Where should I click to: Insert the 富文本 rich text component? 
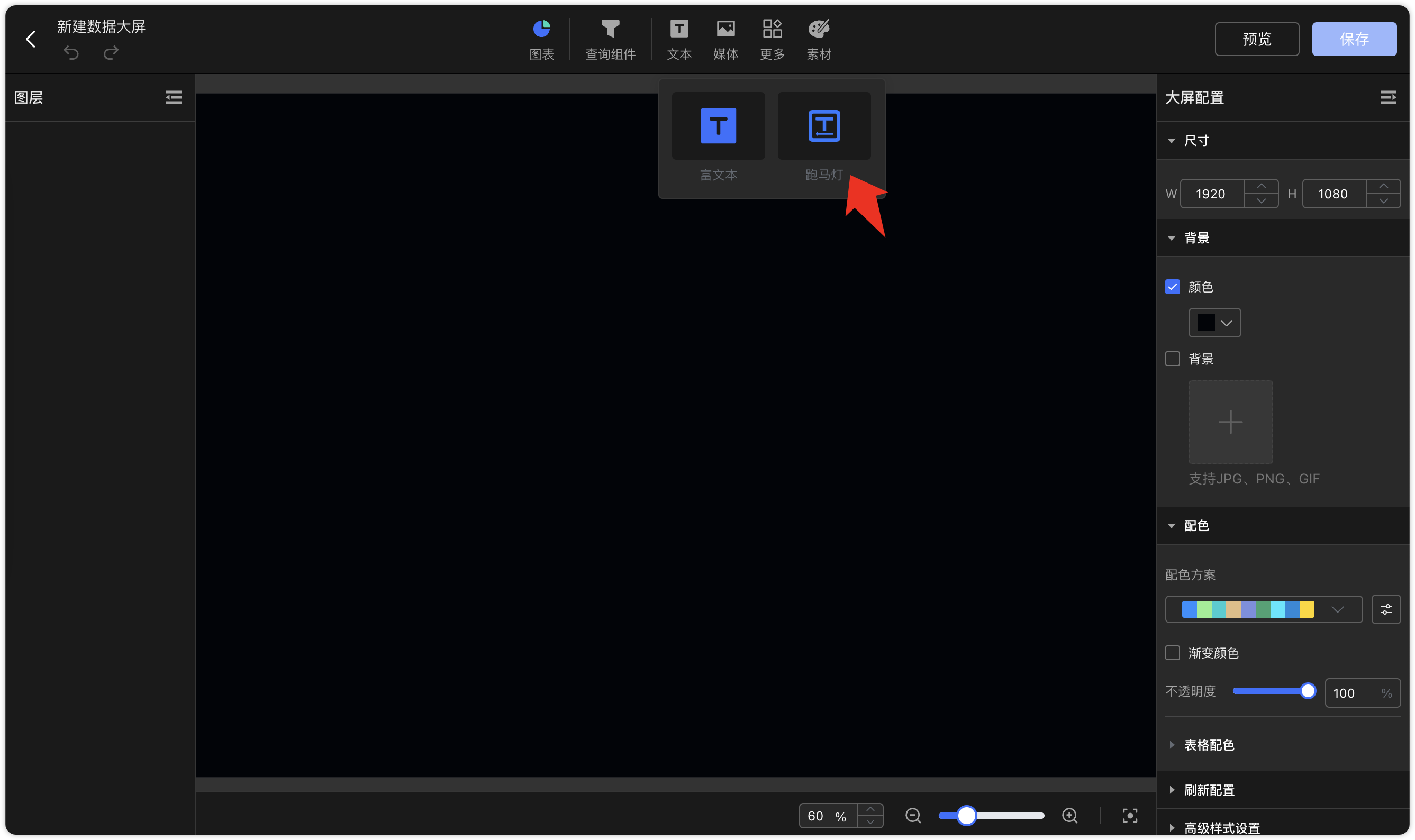[718, 126]
